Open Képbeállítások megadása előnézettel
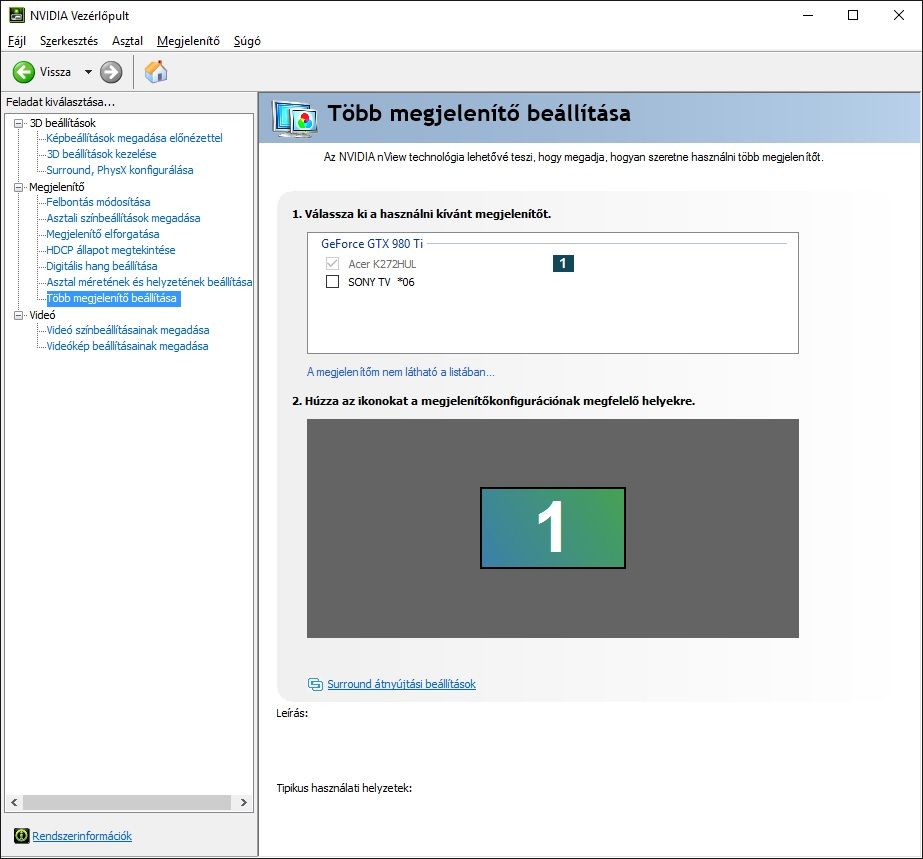Viewport: 923px width, 859px height. 134,138
